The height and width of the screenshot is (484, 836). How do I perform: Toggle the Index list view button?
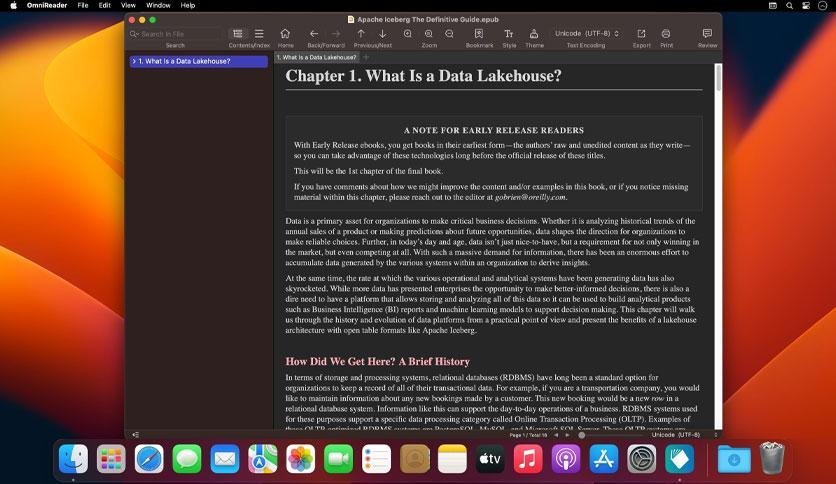pos(259,34)
